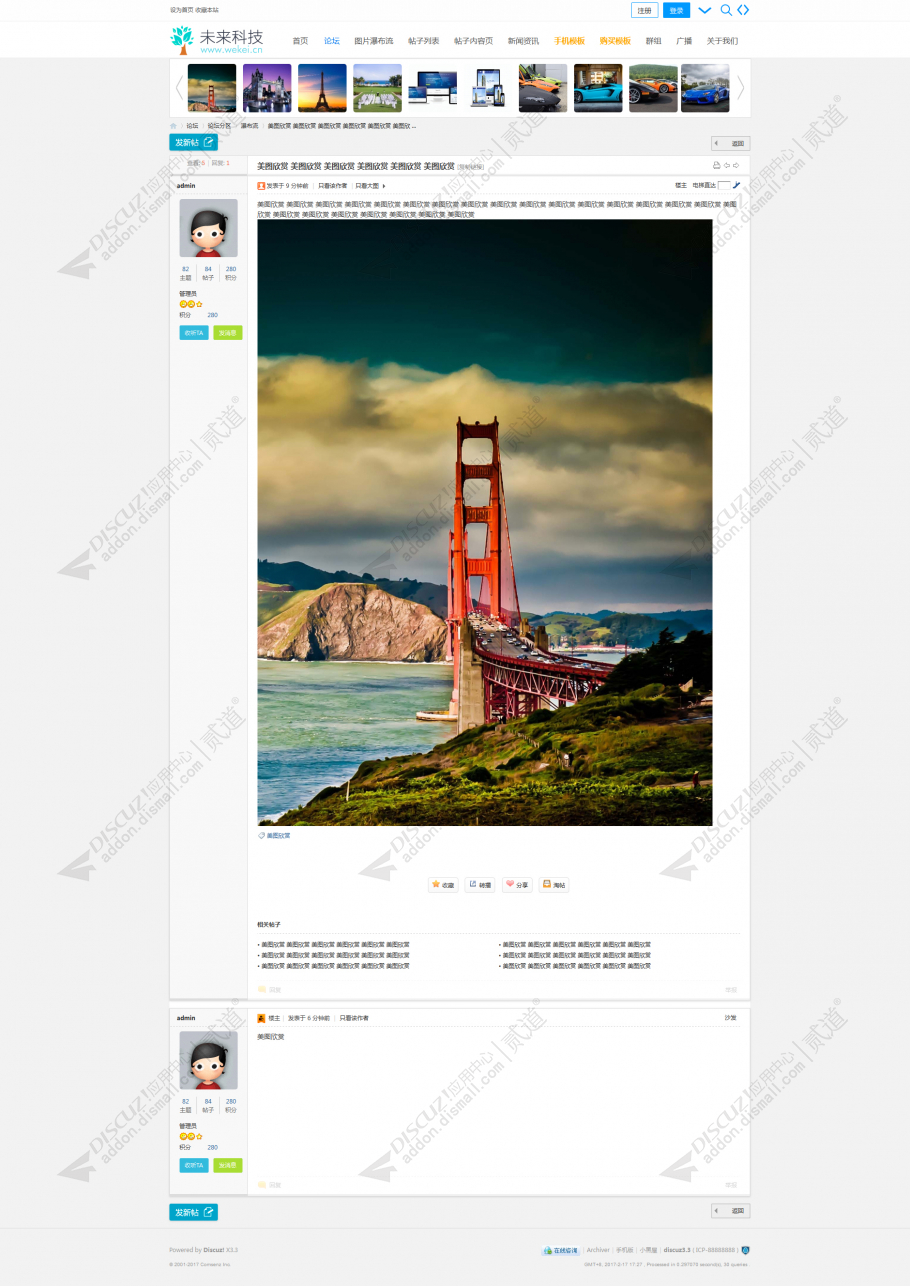Click the 返回 back button at top right
The height and width of the screenshot is (1286, 910).
[x=730, y=143]
